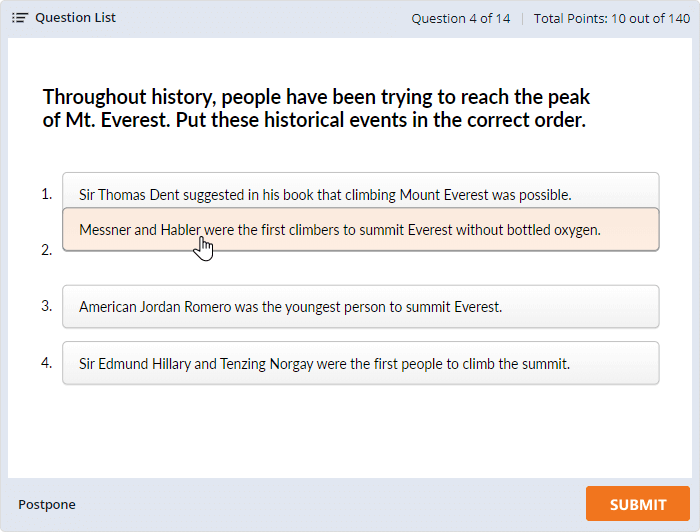700x532 pixels.
Task: Click the separator between question counter and points
Action: pyautogui.click(x=522, y=18)
